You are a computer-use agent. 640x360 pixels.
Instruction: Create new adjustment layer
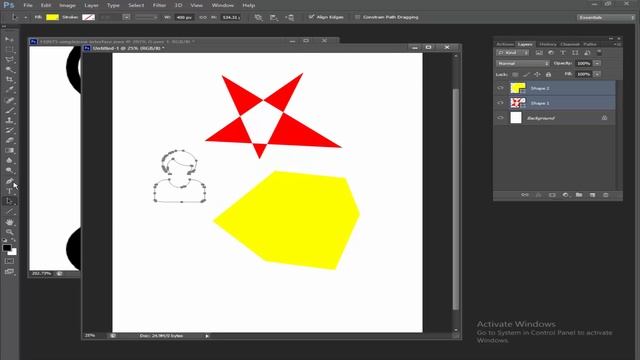566,195
